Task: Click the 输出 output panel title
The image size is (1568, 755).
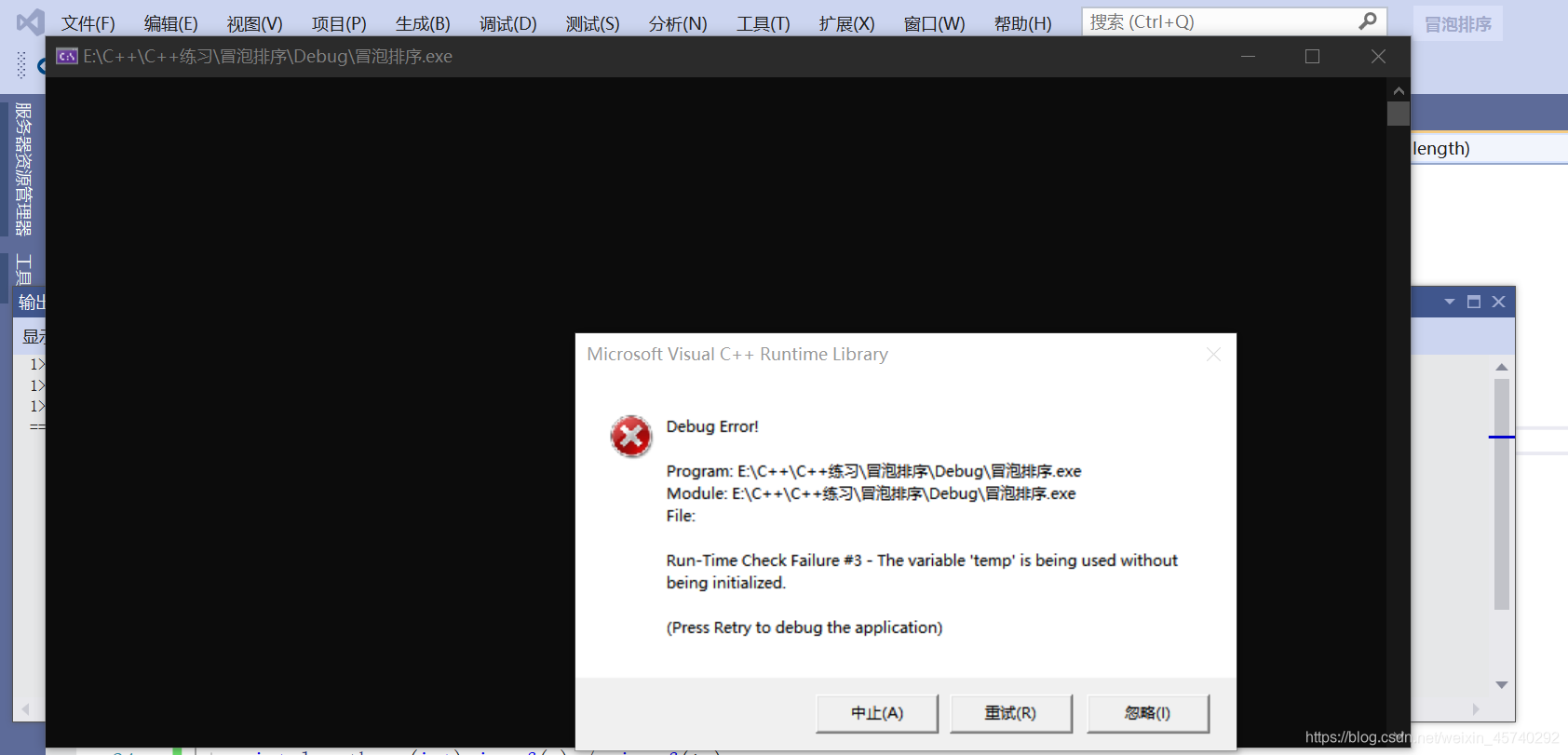Action: [x=32, y=303]
